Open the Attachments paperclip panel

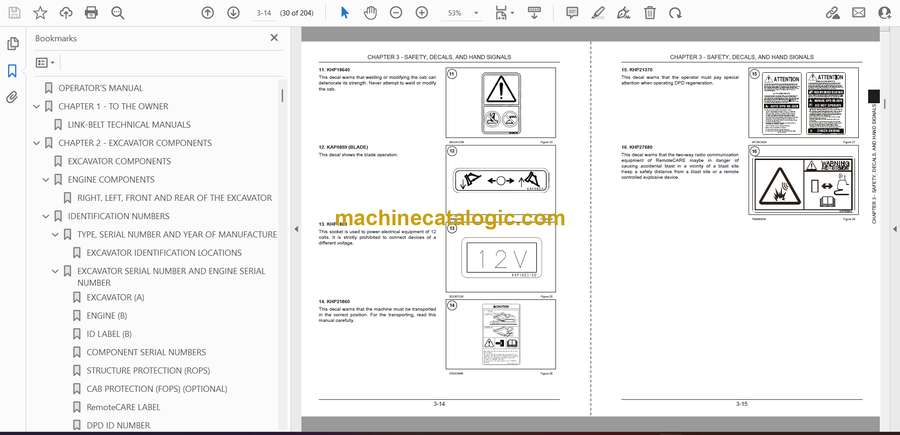coord(12,97)
